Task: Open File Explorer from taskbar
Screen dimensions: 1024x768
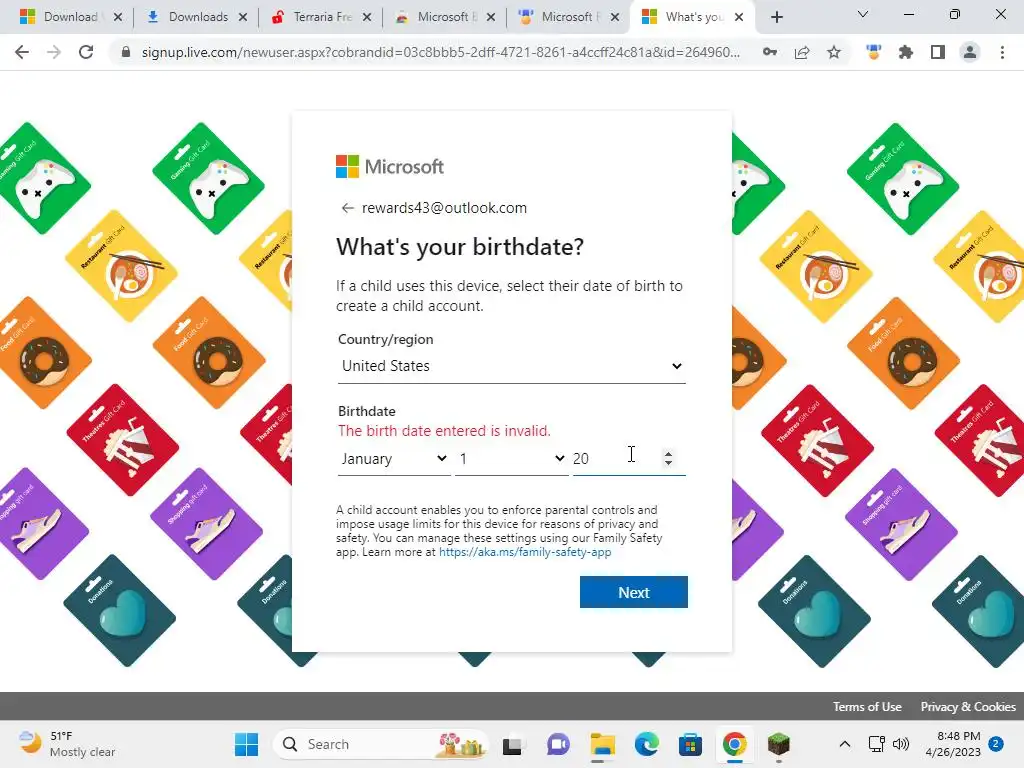Action: pyautogui.click(x=602, y=744)
